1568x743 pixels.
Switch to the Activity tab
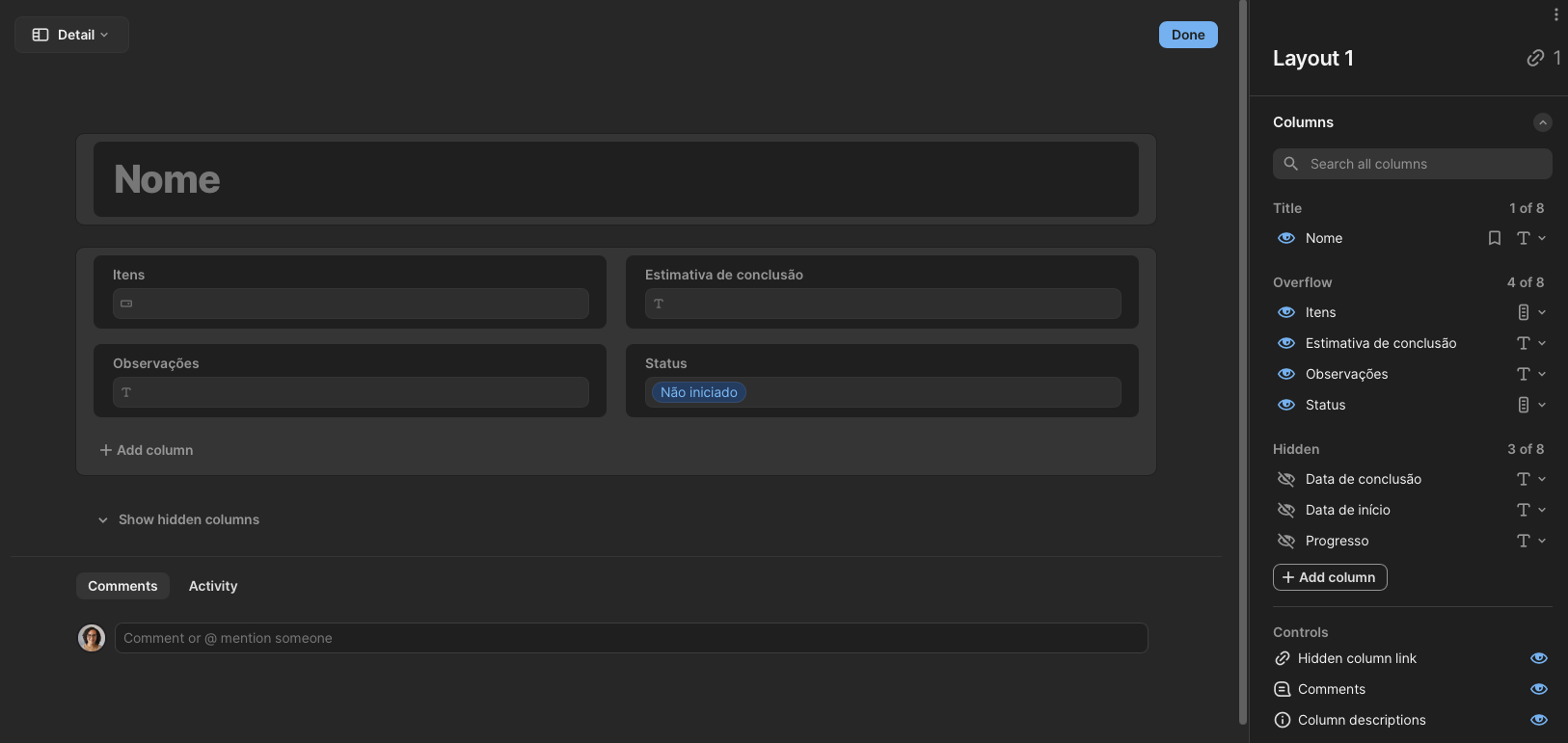[213, 586]
